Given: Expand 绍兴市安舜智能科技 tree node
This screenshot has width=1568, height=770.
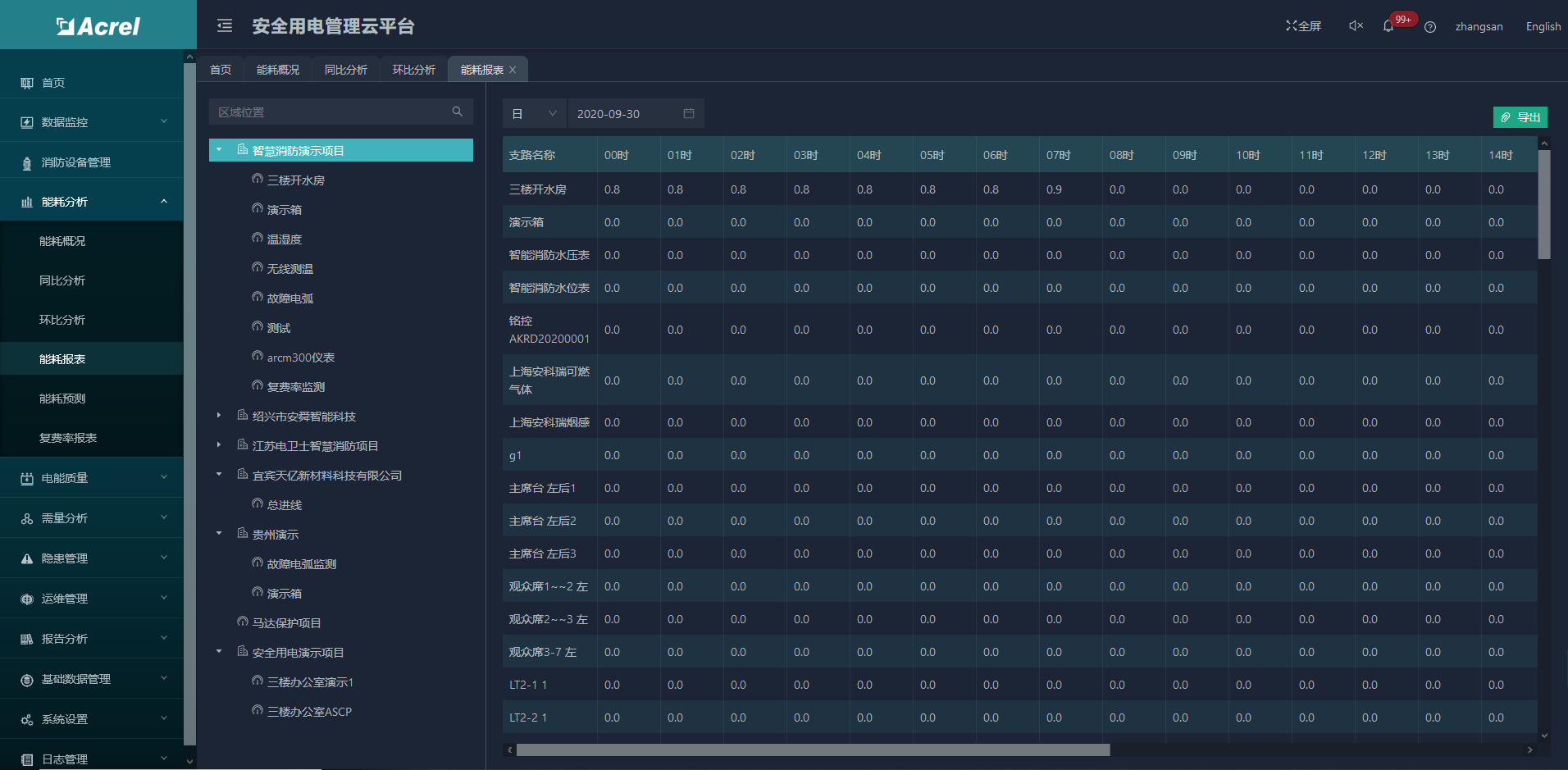Looking at the screenshot, I should pyautogui.click(x=219, y=416).
